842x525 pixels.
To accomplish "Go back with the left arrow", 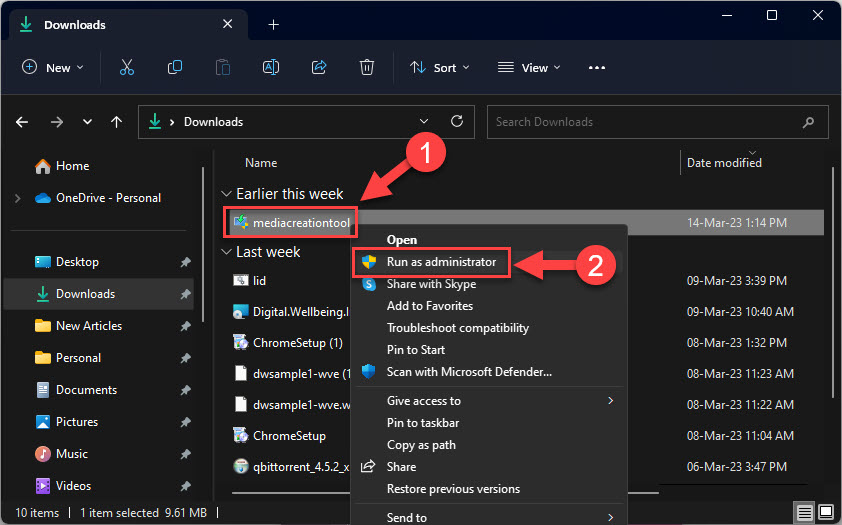I will point(22,122).
